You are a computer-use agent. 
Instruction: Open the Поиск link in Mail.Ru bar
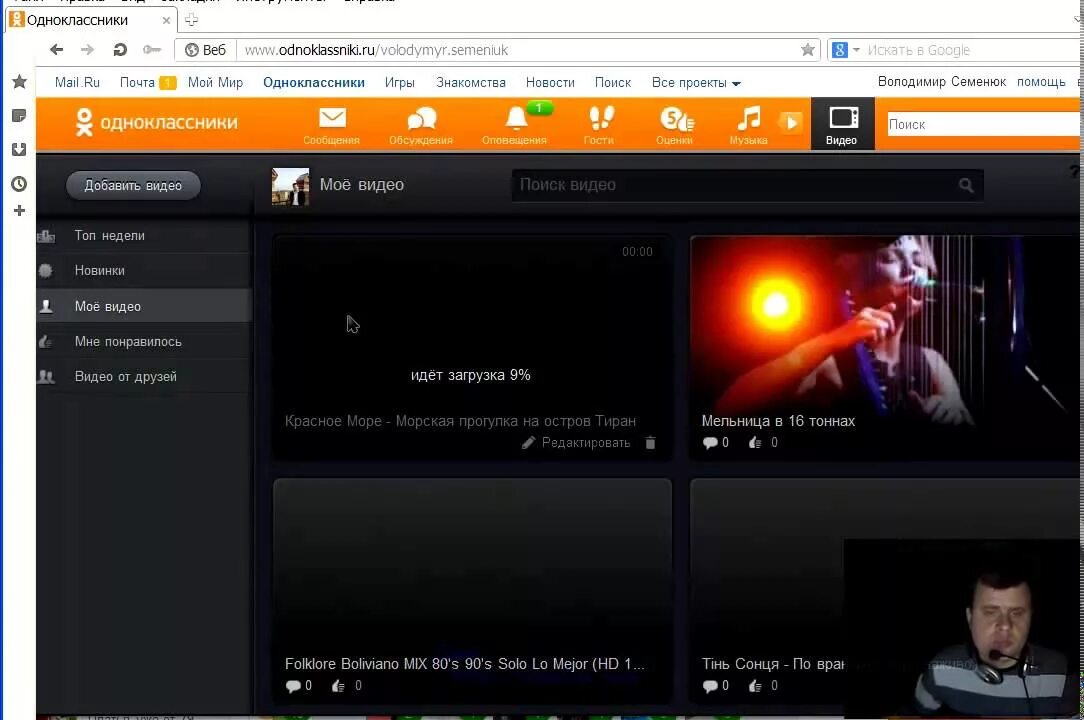coord(613,82)
